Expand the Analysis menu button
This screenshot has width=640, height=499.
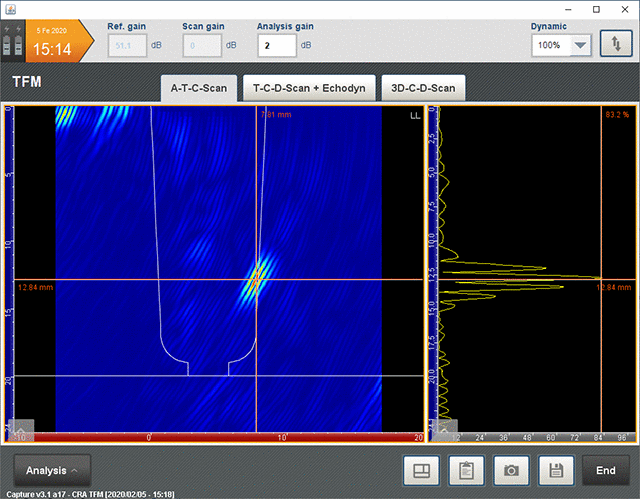(x=51, y=470)
